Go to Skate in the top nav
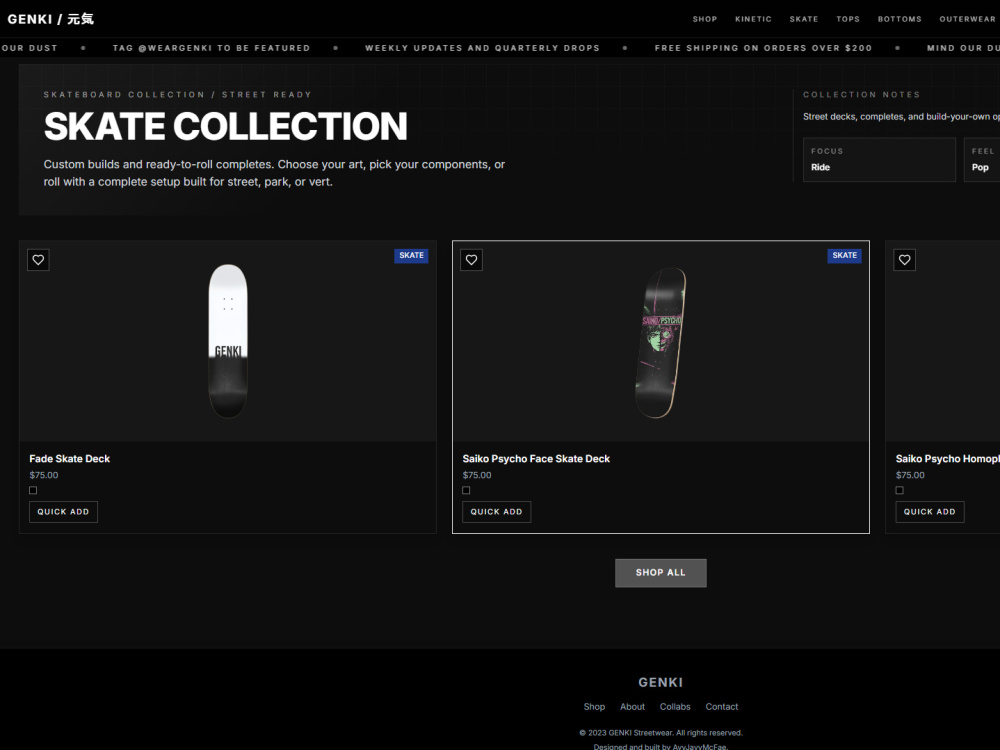The height and width of the screenshot is (750, 1000). [804, 19]
